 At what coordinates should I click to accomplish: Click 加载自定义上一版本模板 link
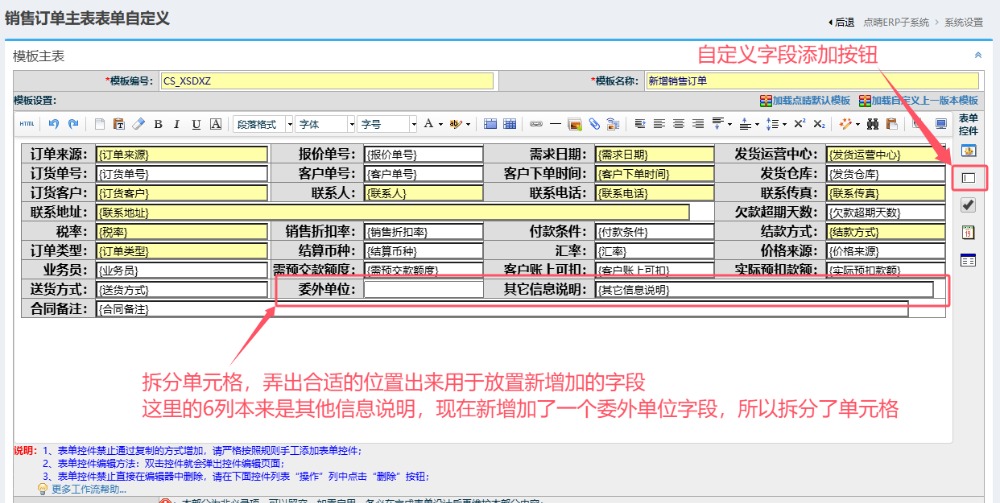tap(923, 101)
